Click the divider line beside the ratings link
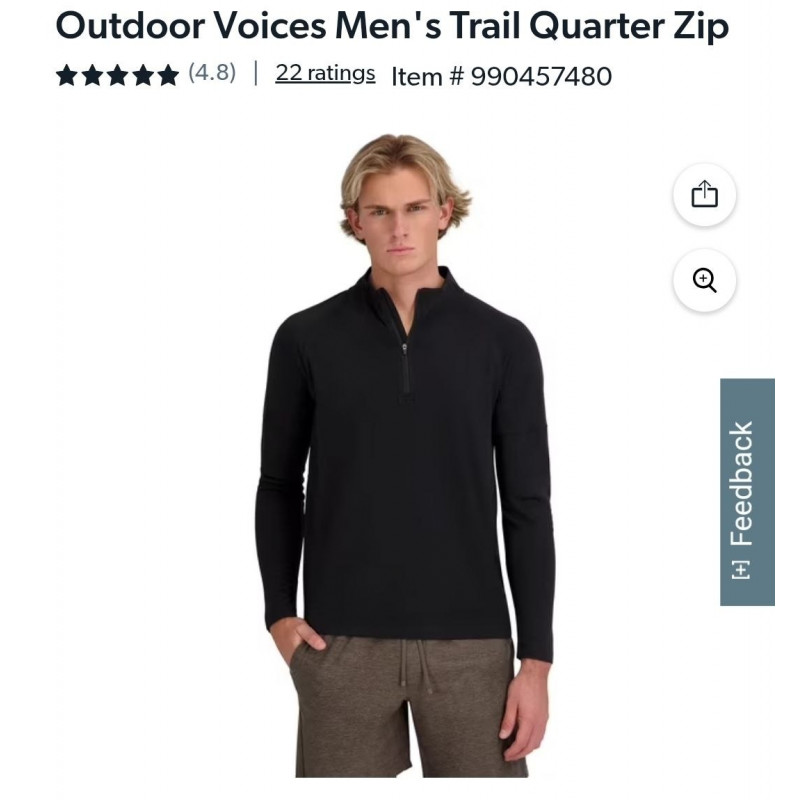The image size is (800, 800). click(256, 73)
